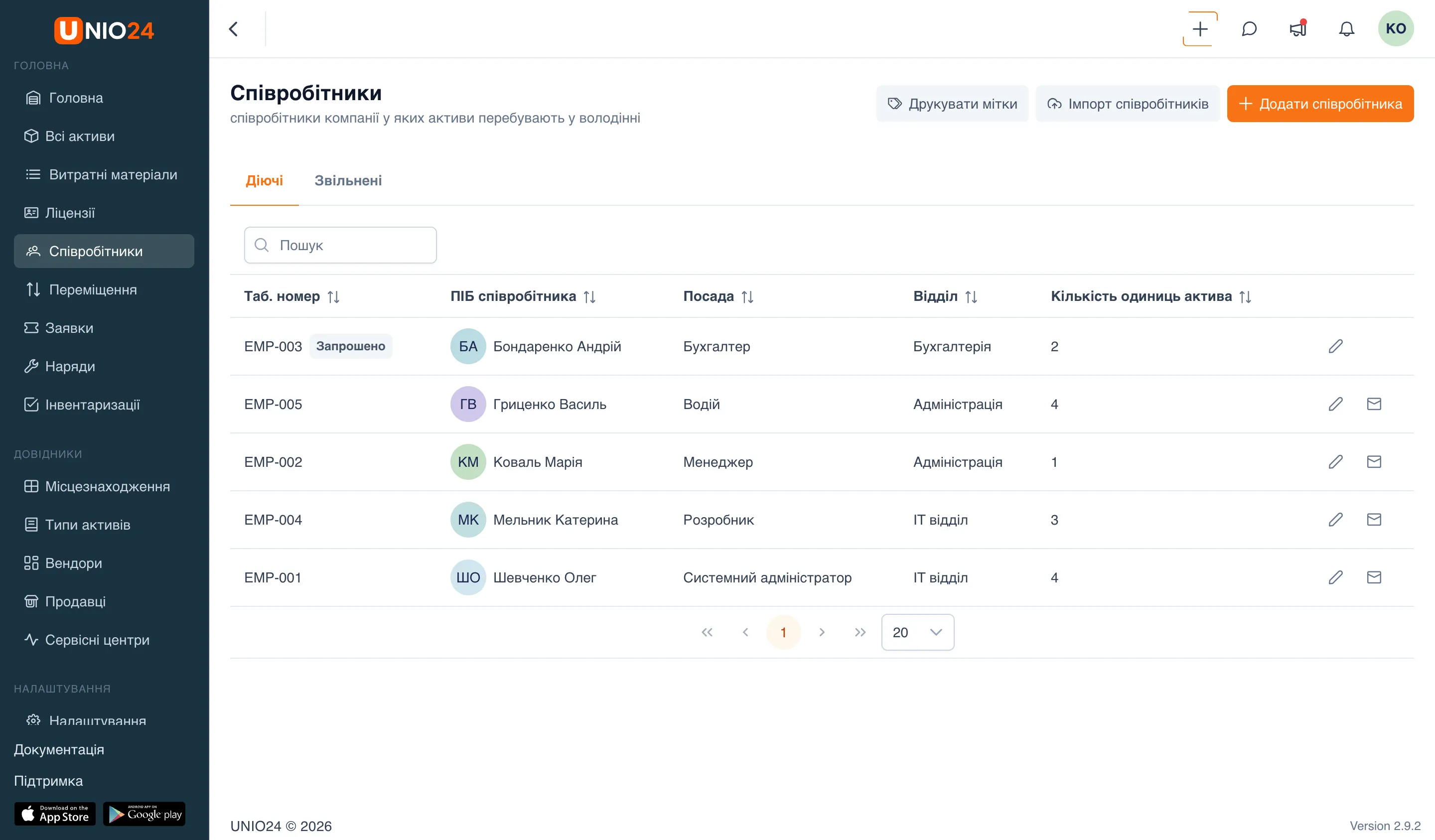Open Головна in the sidebar
This screenshot has width=1435, height=840.
click(104, 98)
